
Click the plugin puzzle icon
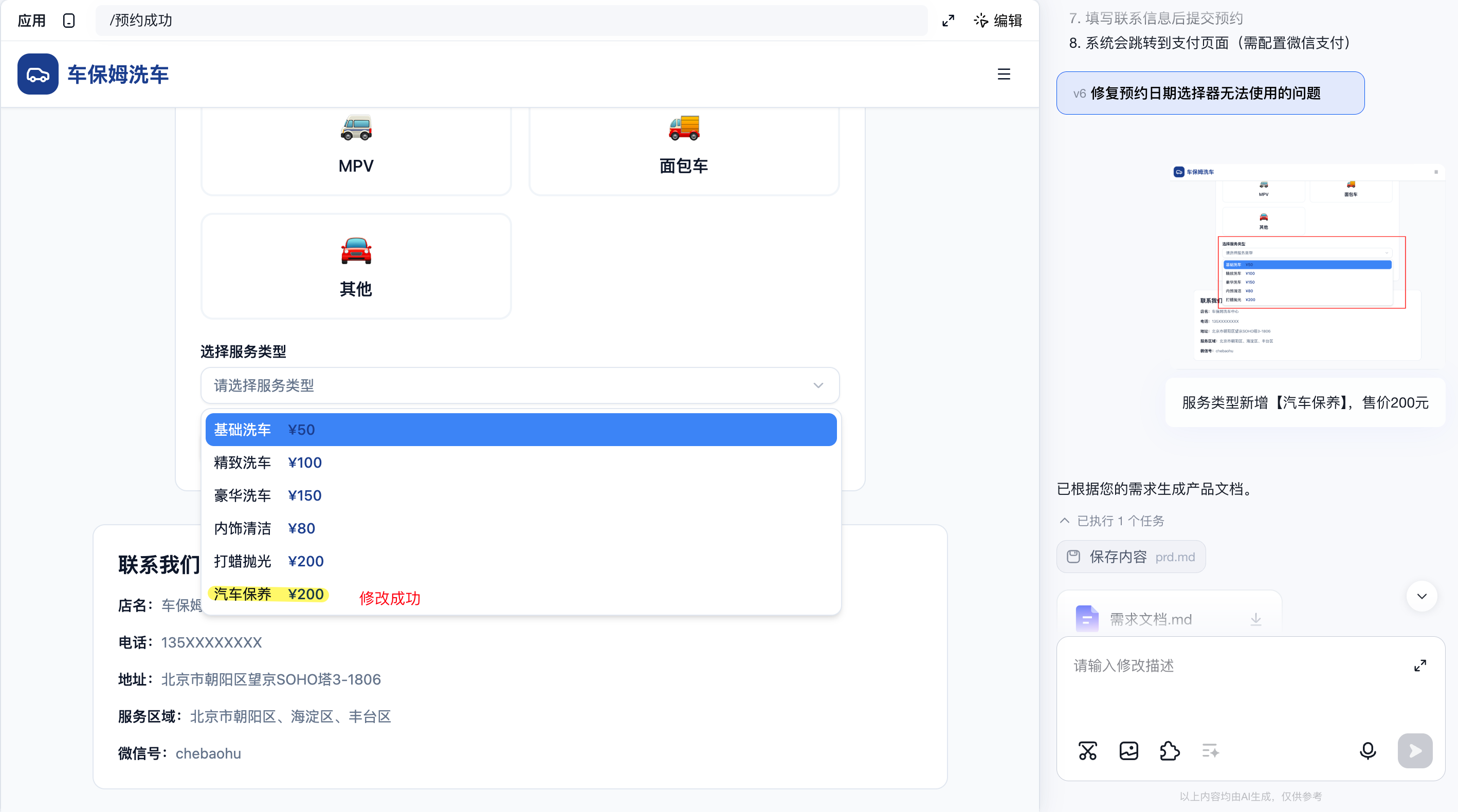[x=1170, y=751]
